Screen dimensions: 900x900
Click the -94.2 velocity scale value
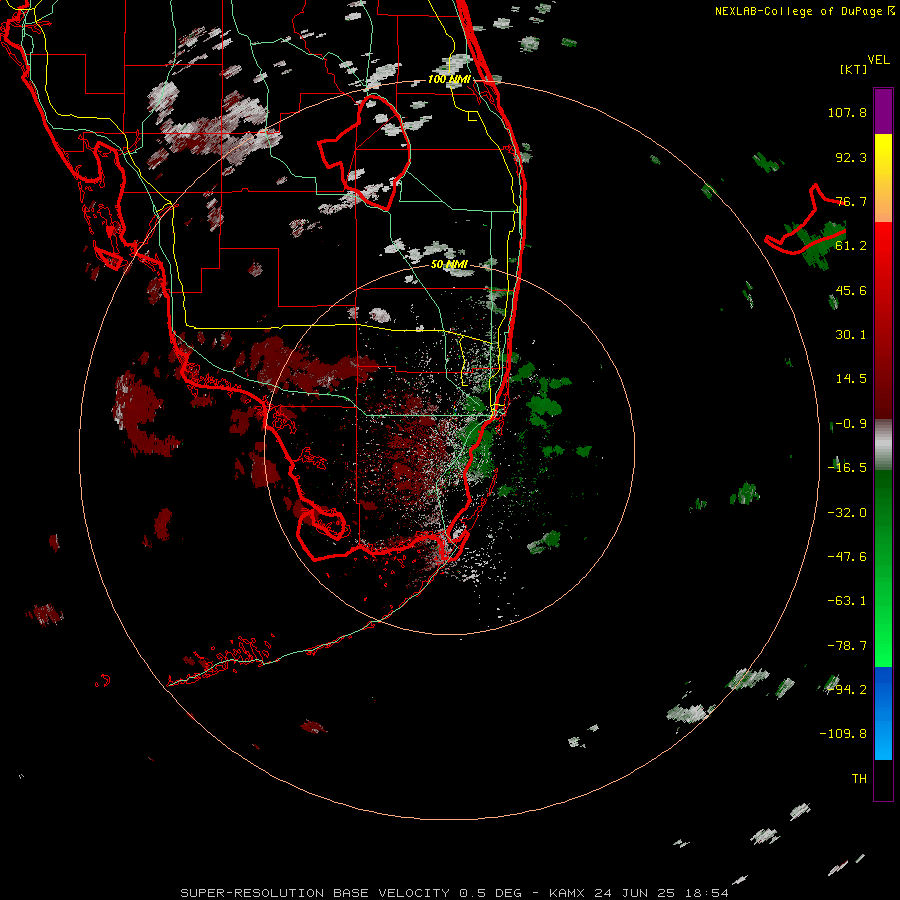pos(847,690)
